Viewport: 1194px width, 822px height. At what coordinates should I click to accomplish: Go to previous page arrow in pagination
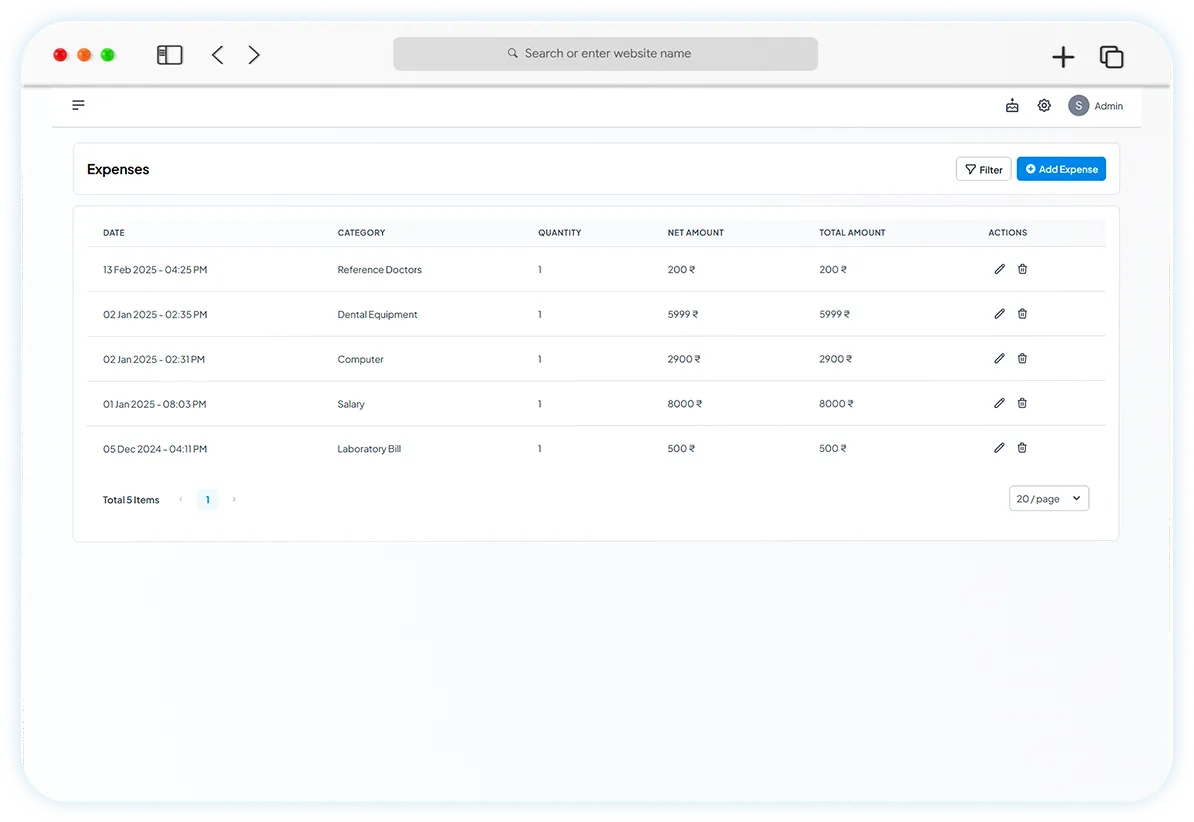point(180,500)
